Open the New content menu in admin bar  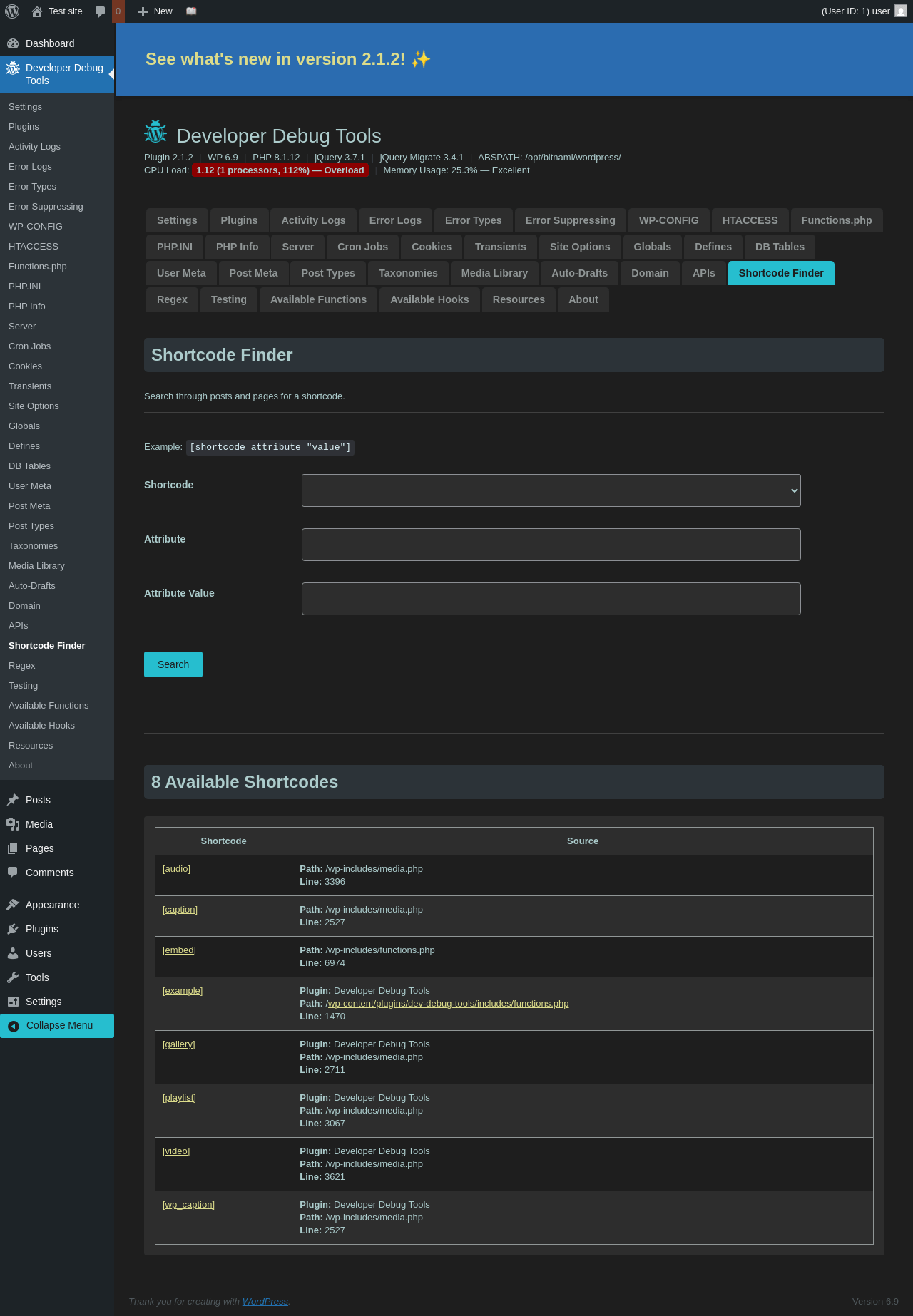pyautogui.click(x=155, y=11)
